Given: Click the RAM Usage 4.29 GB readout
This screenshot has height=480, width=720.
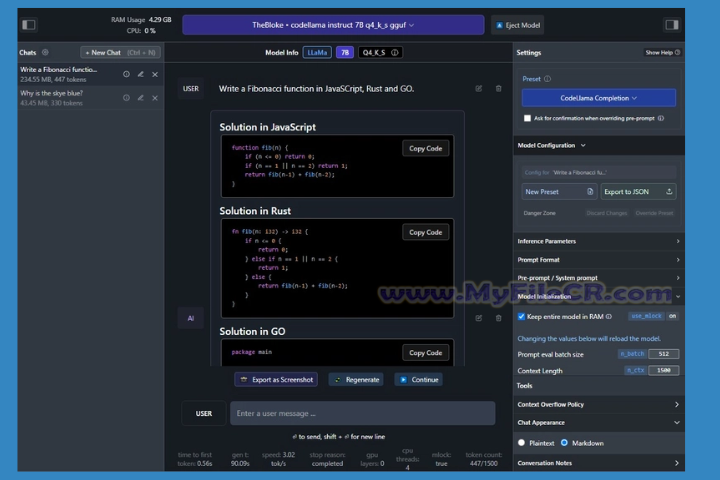Looking at the screenshot, I should pyautogui.click(x=141, y=20).
